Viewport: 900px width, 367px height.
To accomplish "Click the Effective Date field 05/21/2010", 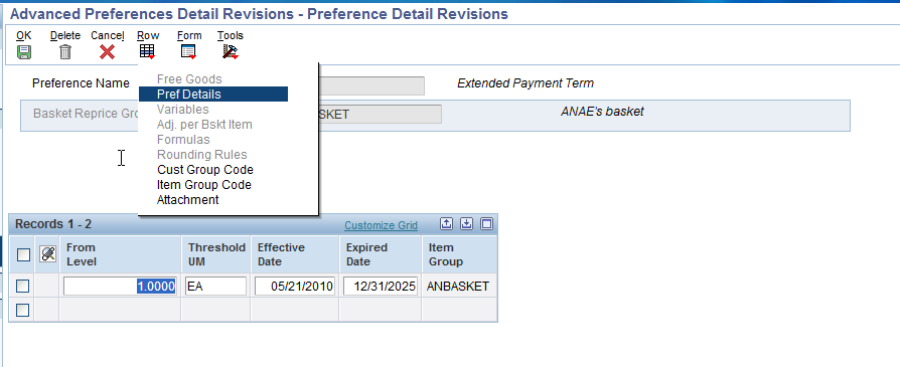I will pyautogui.click(x=295, y=286).
